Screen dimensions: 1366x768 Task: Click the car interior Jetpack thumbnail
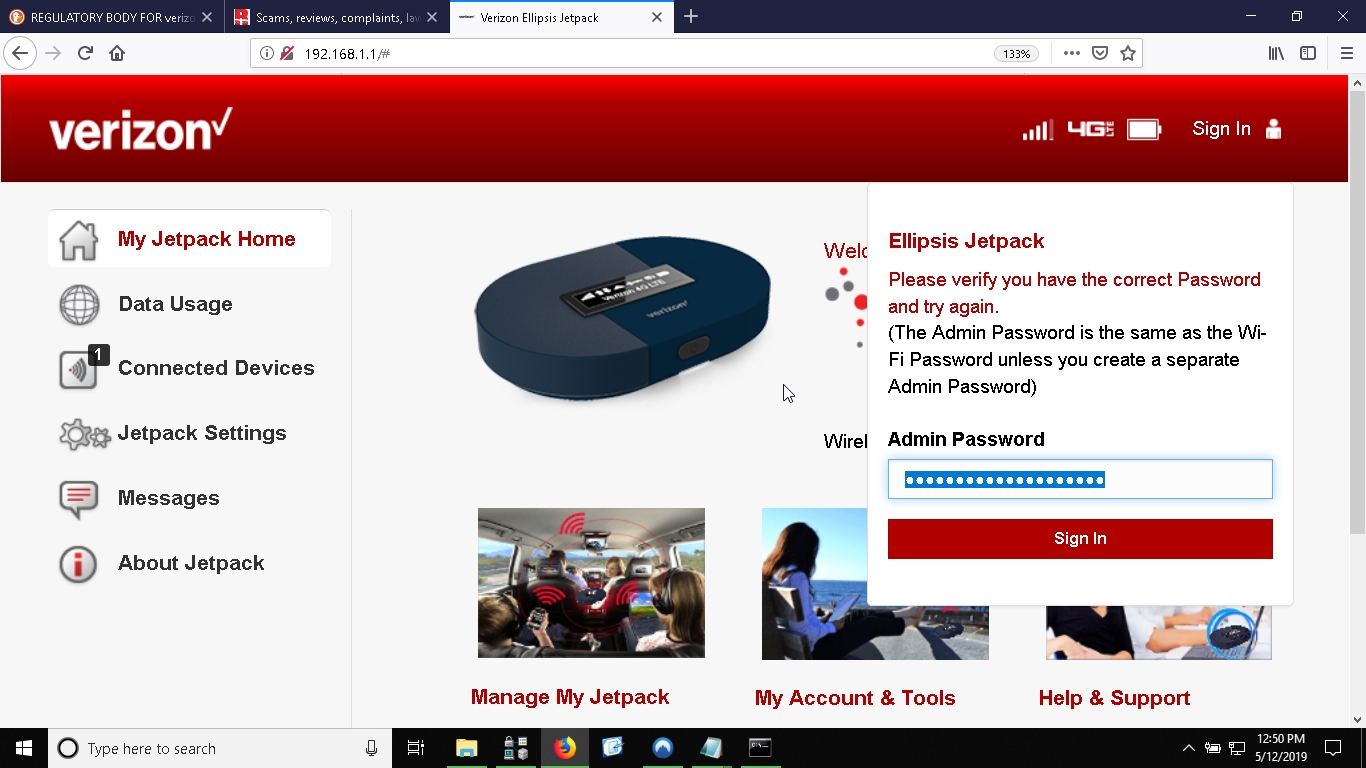coord(591,583)
